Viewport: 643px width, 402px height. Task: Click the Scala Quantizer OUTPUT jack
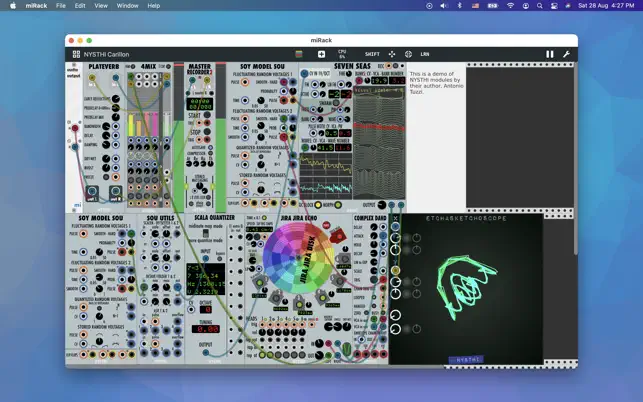[205, 352]
